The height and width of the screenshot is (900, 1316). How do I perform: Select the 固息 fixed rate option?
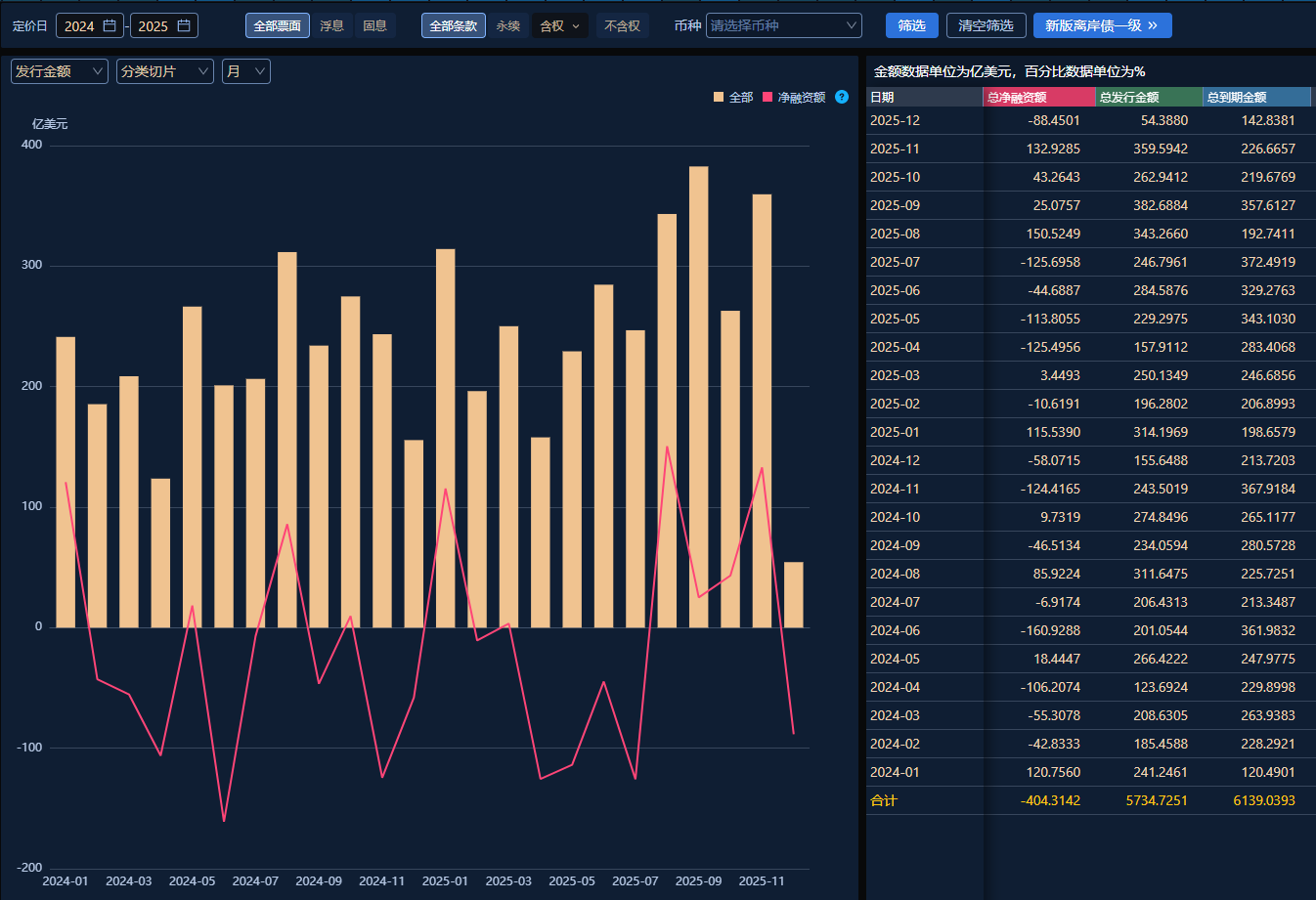(374, 26)
